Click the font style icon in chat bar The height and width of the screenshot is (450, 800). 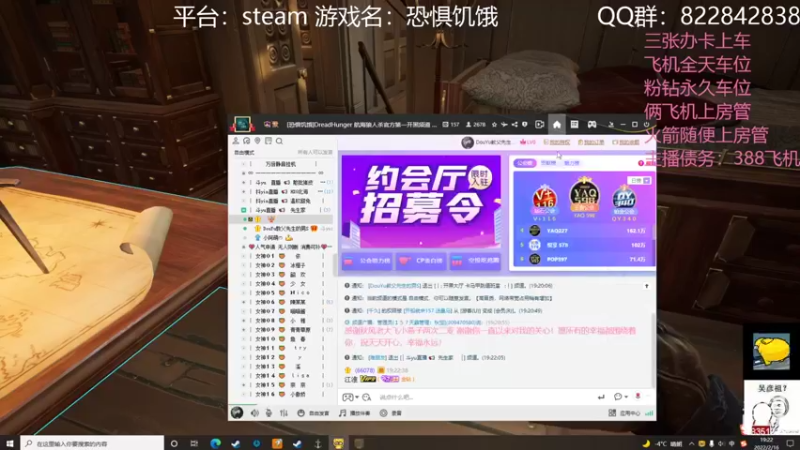366,397
